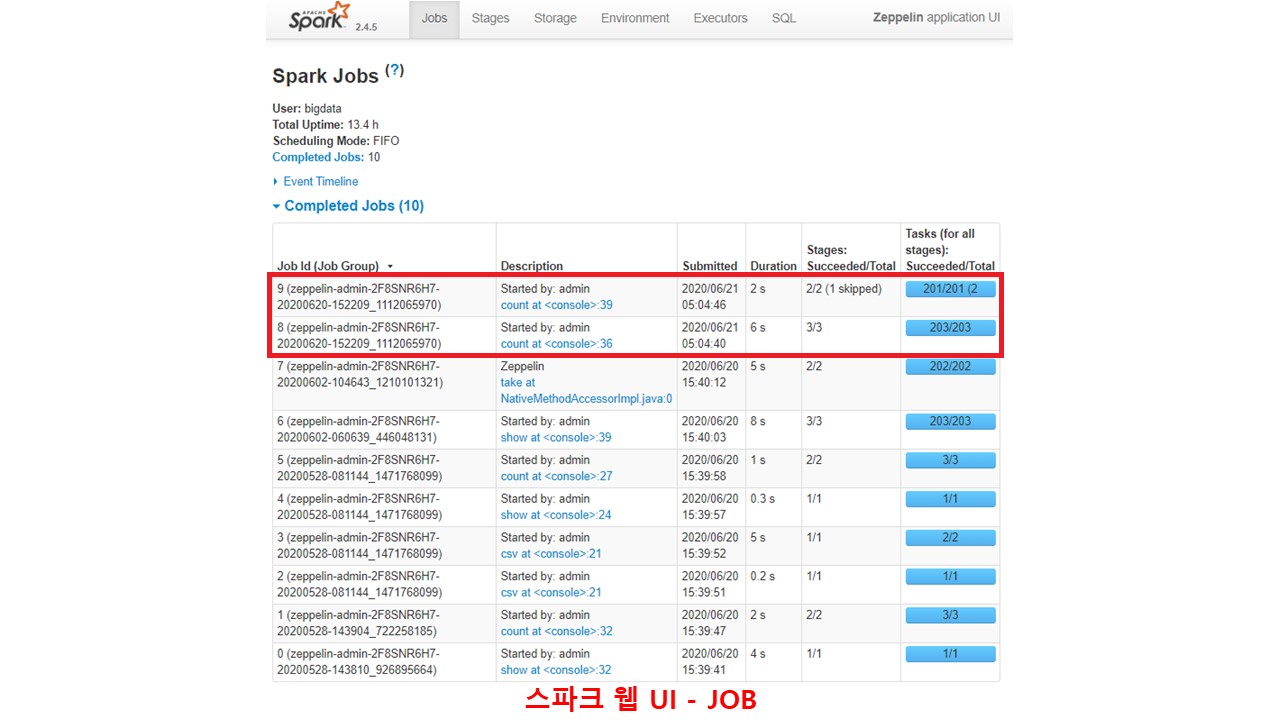Viewport: 1280px width, 720px height.
Task: Select 'Total Uptime: 13.4 h' text
Action: tap(325, 125)
